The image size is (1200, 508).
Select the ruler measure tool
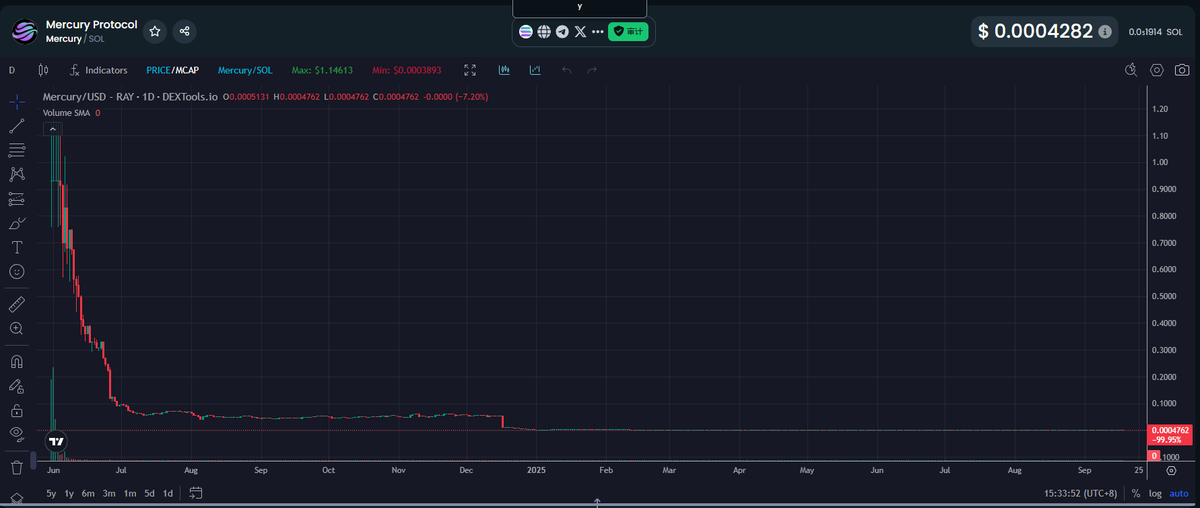17,303
